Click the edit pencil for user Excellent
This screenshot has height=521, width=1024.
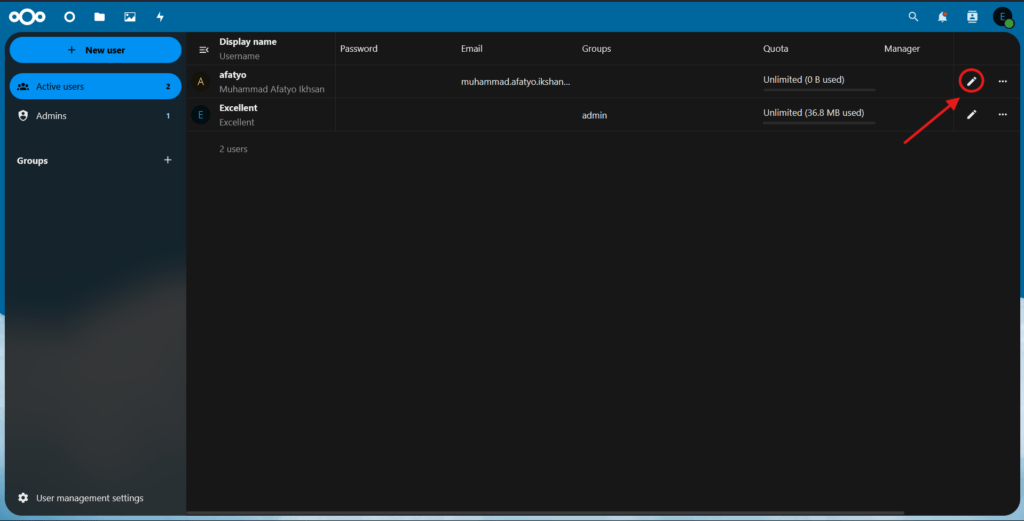pyautogui.click(x=971, y=115)
